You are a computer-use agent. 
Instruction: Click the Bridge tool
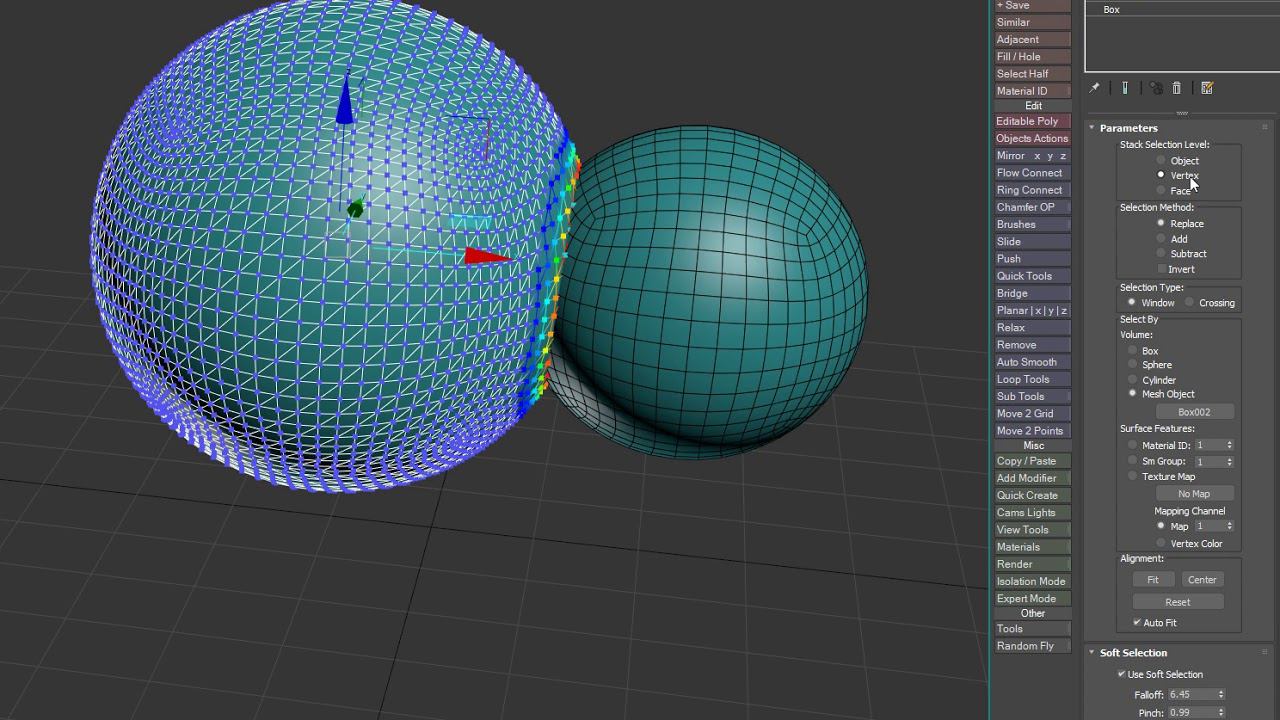click(x=1032, y=293)
